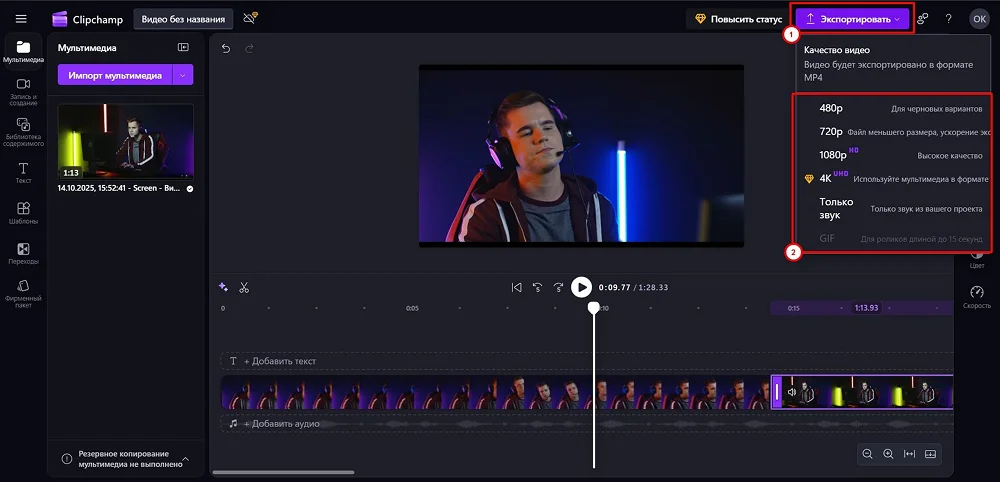The width and height of the screenshot is (1000, 482).
Task: Expand the backup not completed notice
Action: coord(185,459)
